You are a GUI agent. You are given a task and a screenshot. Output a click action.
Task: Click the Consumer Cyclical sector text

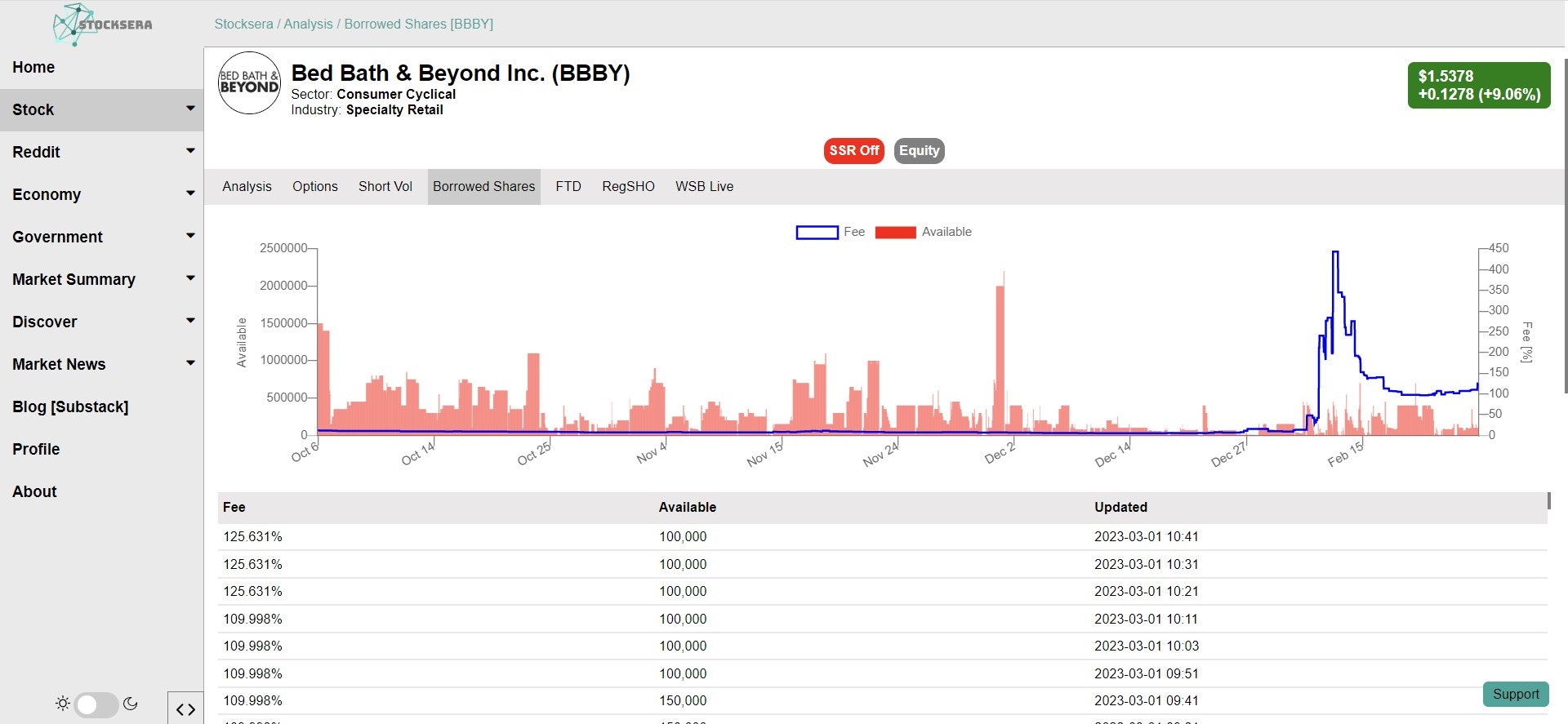(396, 94)
